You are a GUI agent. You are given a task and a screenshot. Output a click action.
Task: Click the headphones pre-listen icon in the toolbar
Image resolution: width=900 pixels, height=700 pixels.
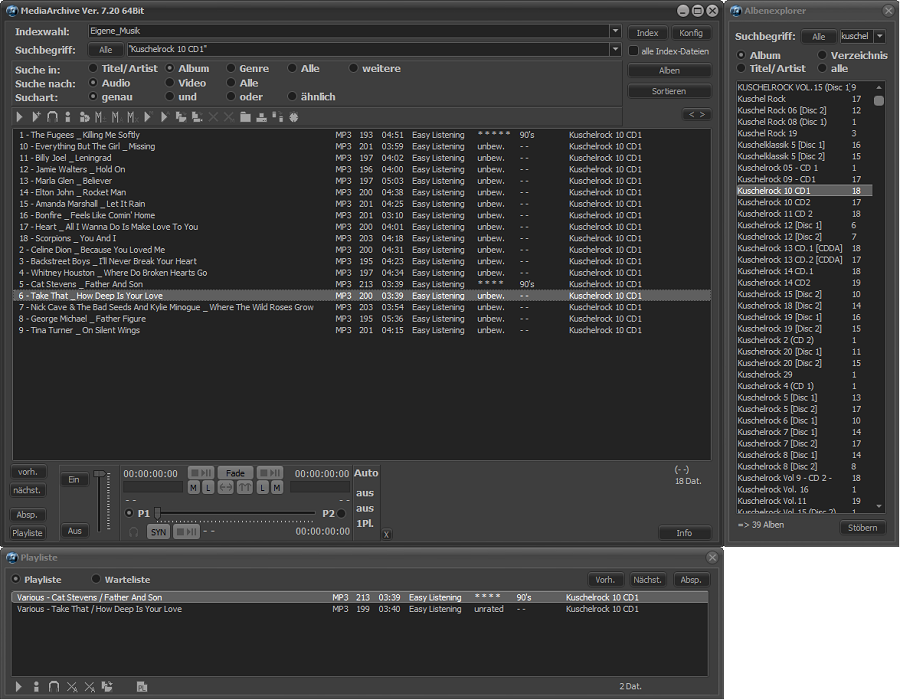52,117
